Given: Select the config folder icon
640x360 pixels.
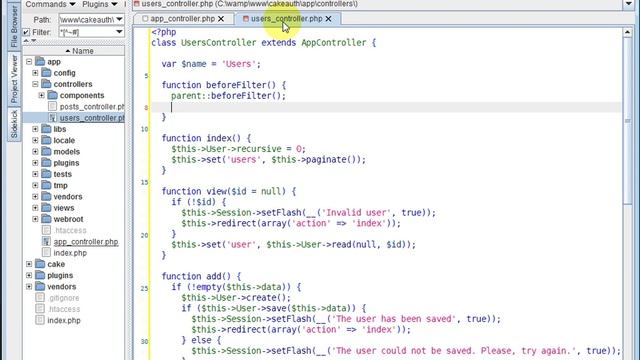Looking at the screenshot, I should 46,73.
